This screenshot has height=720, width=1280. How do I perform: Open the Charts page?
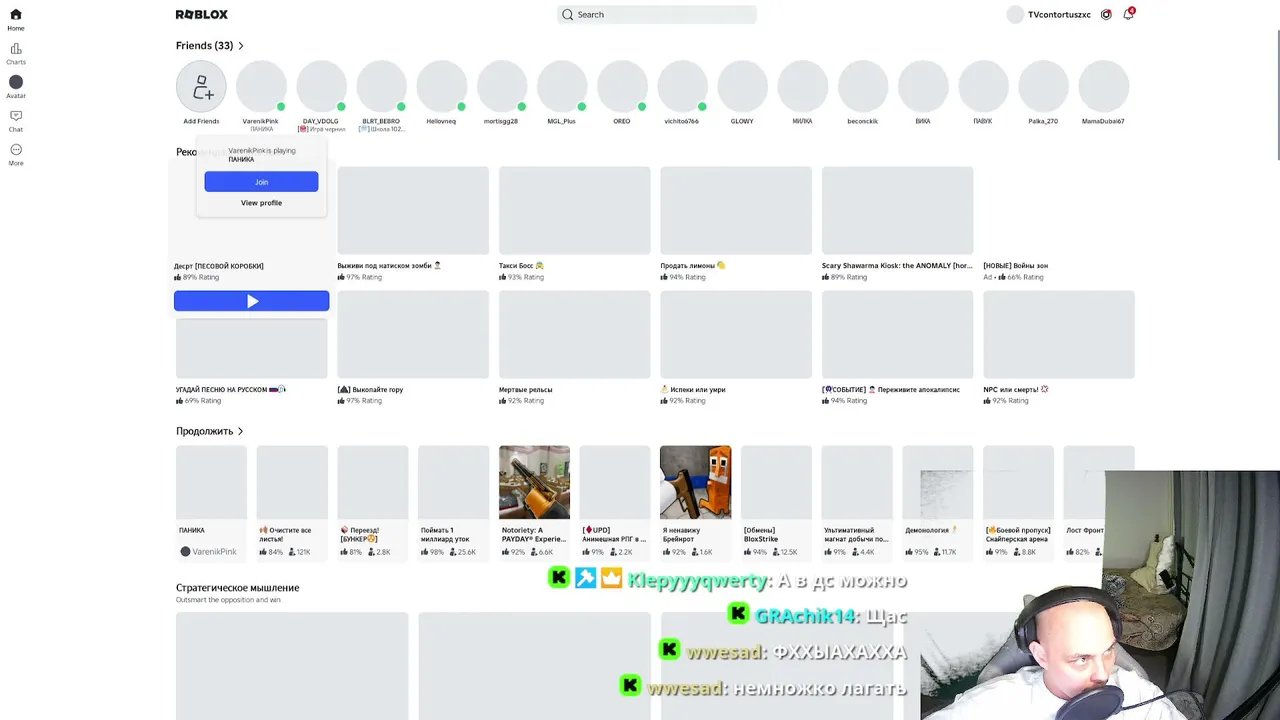point(16,53)
